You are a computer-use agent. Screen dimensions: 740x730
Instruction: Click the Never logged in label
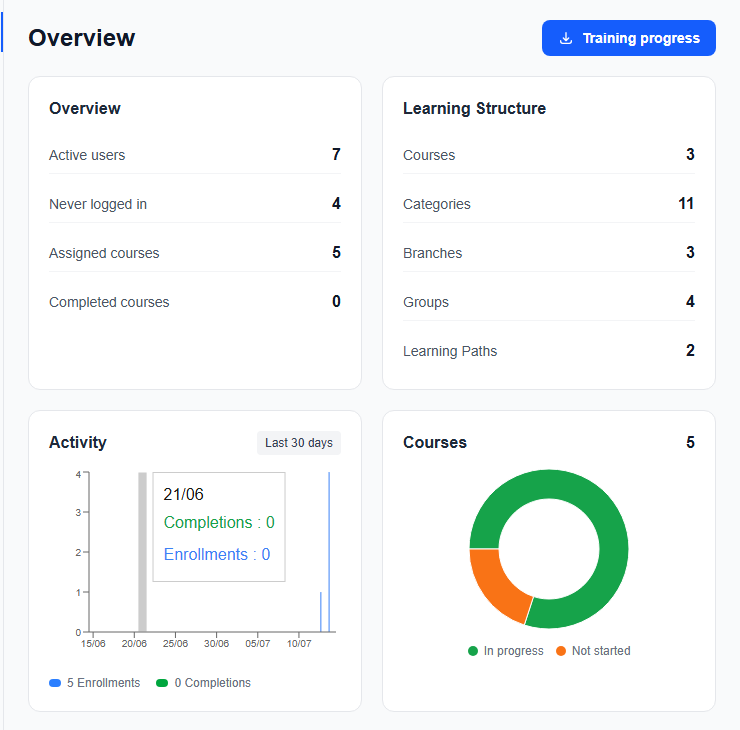tap(98, 204)
